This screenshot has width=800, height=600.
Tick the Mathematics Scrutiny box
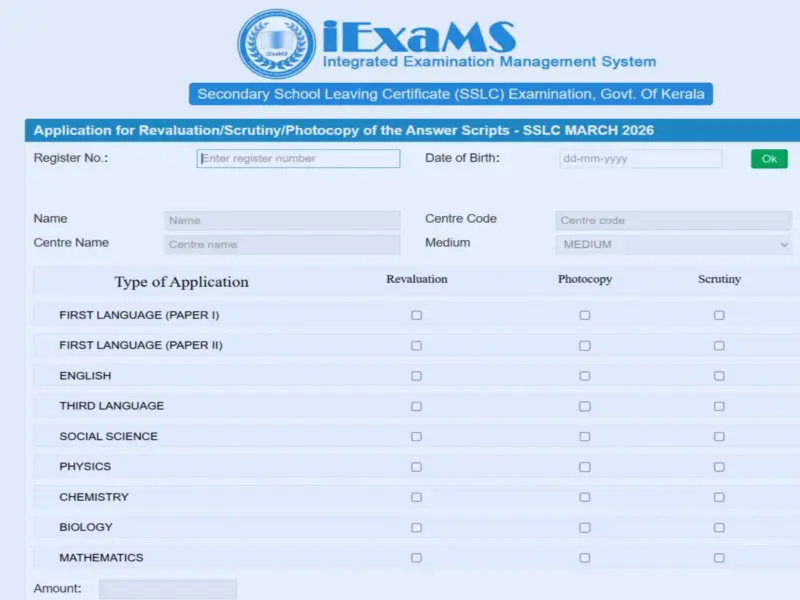pyautogui.click(x=719, y=558)
